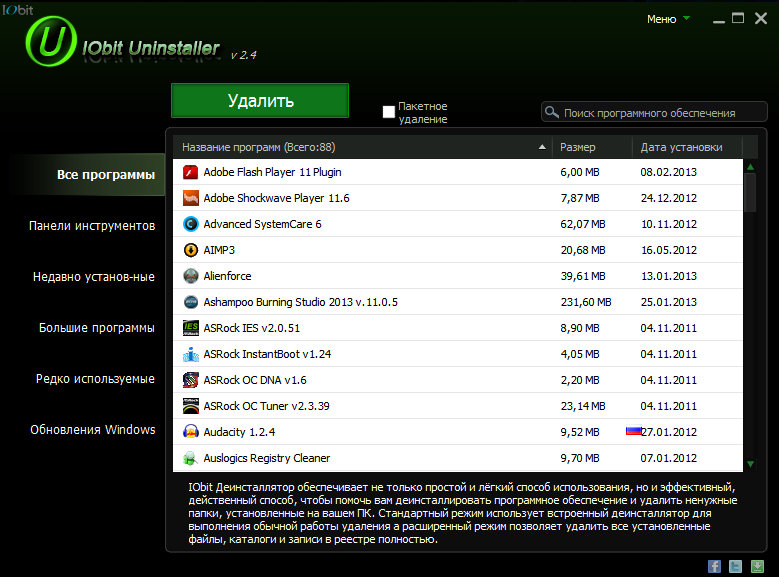Select the Adobe Shockwave Player 11.6 row
The height and width of the screenshot is (577, 779).
click(x=458, y=198)
